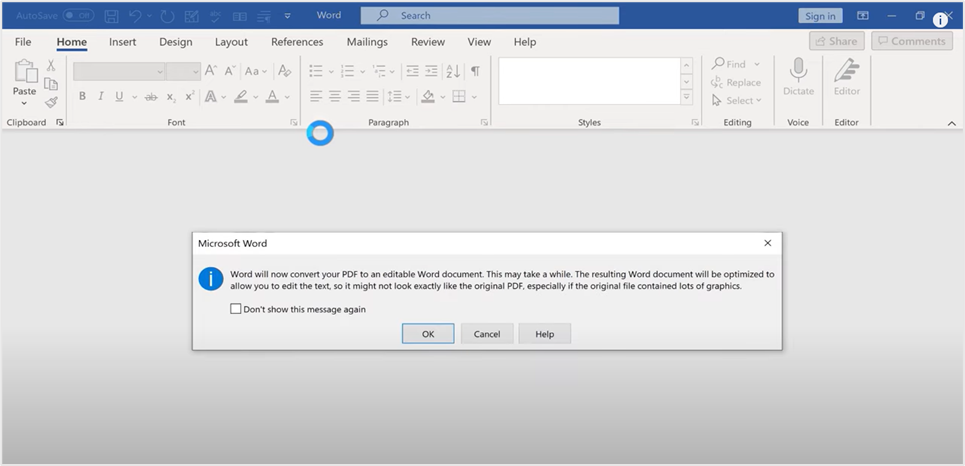
Task: Pick the Text Highlight Color pen
Action: [241, 97]
